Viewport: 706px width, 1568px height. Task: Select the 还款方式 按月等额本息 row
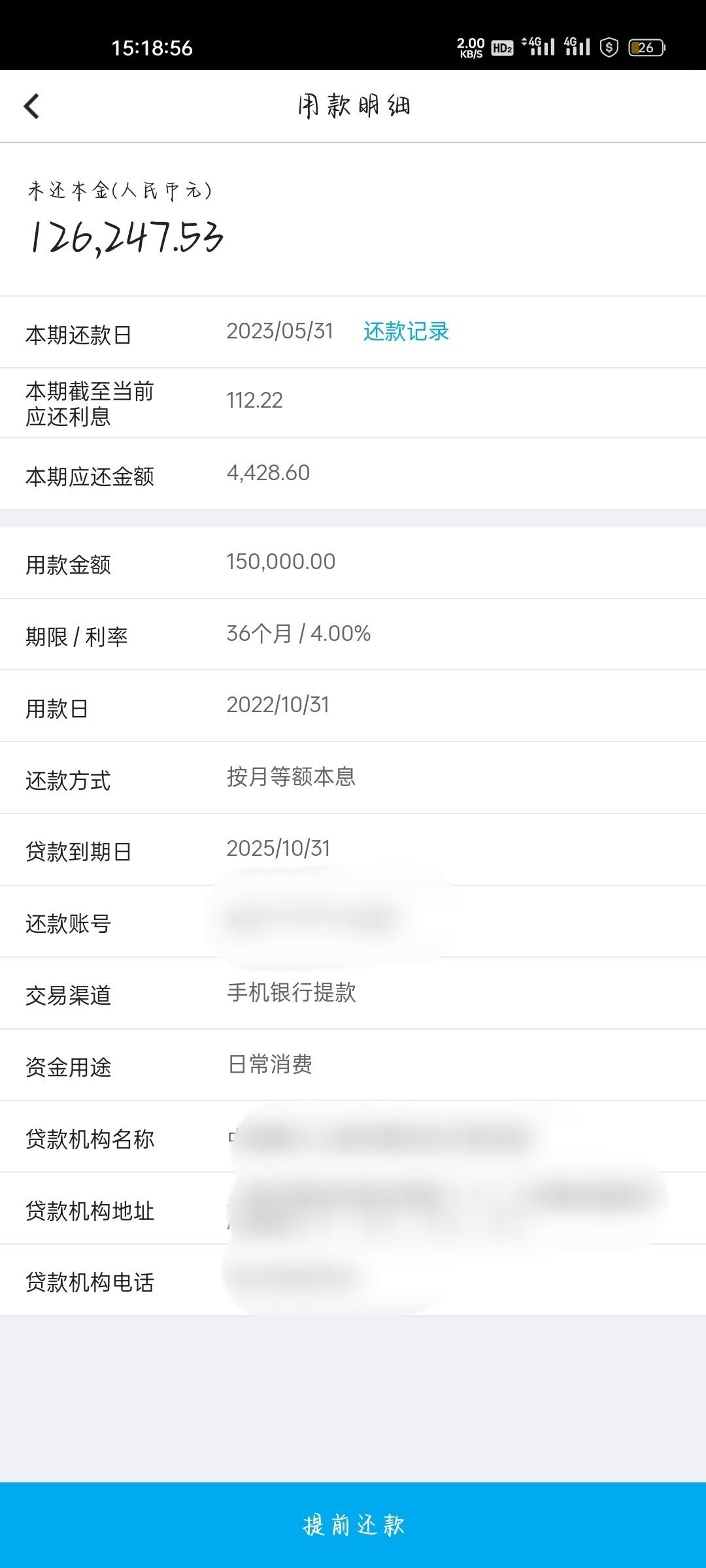[353, 778]
